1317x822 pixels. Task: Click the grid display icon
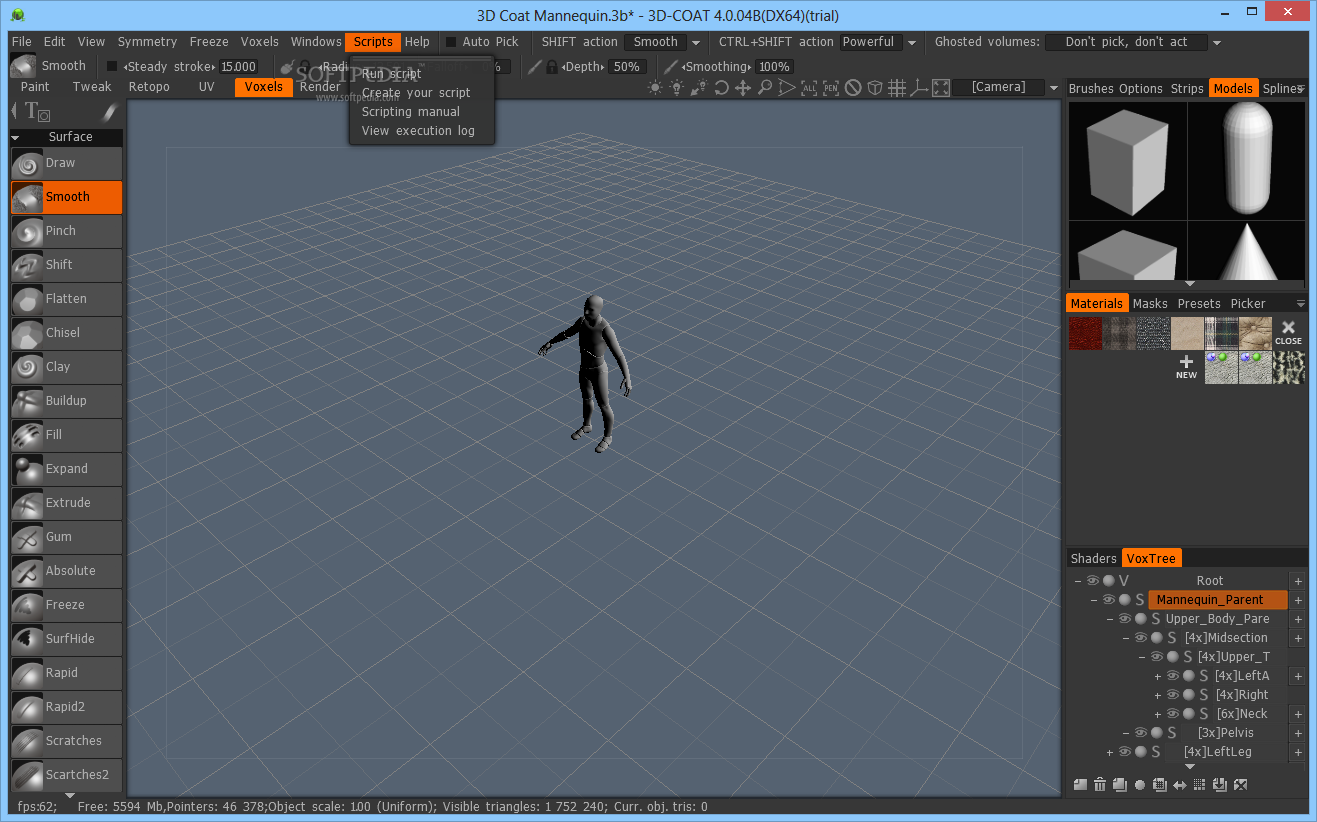(x=897, y=88)
